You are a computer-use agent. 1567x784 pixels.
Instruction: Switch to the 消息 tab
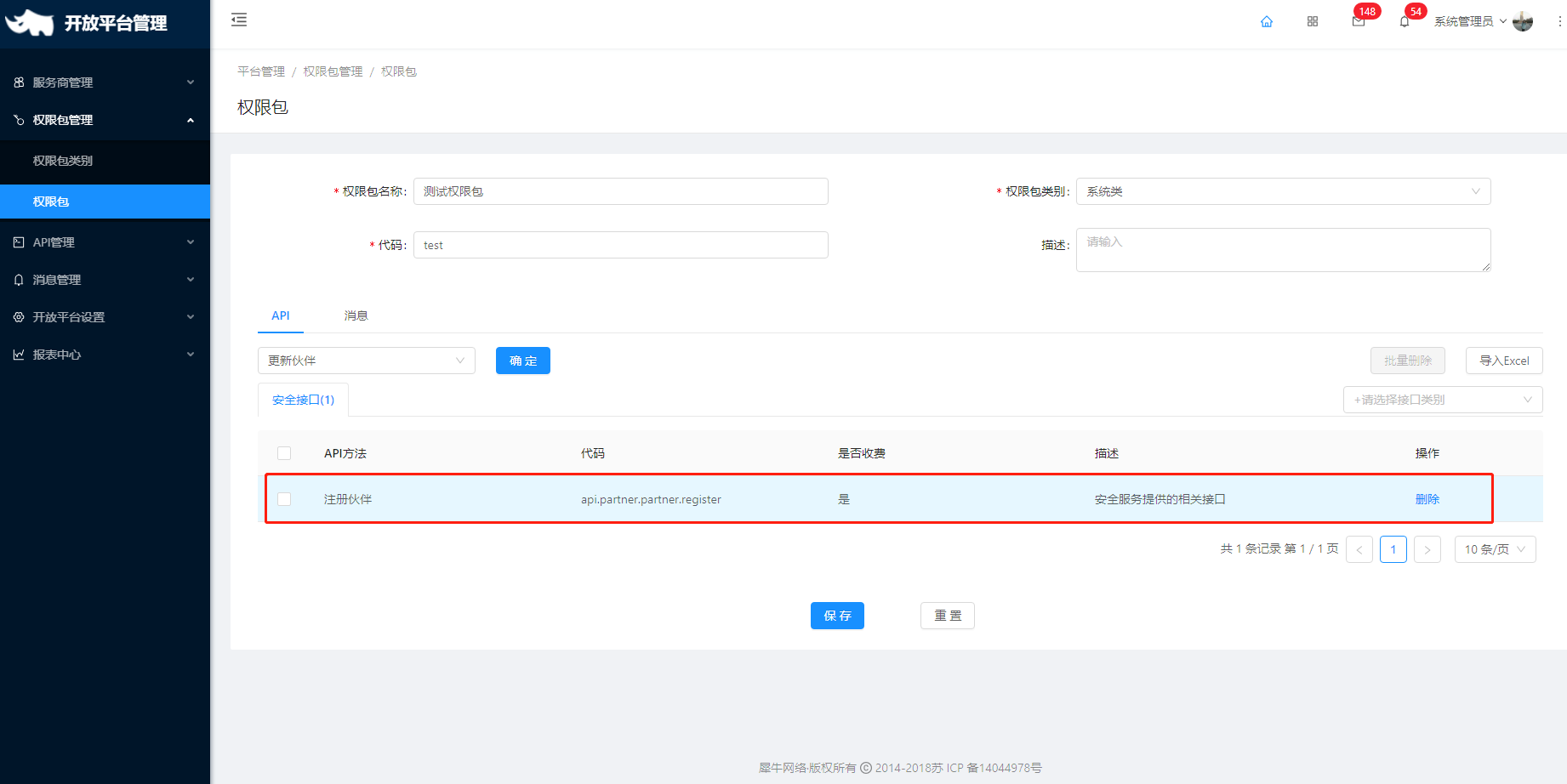click(x=356, y=315)
